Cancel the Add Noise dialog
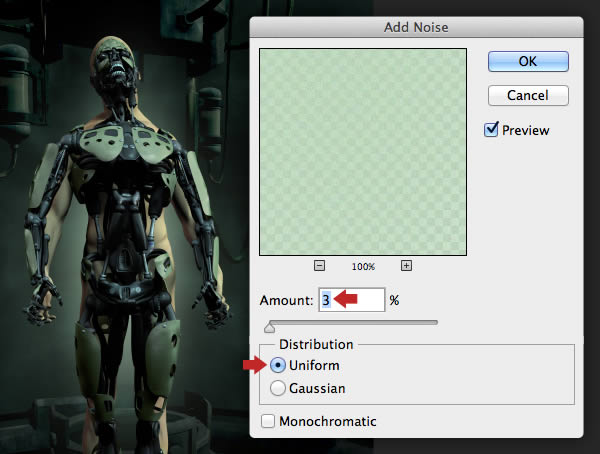This screenshot has width=600, height=454. 528,95
